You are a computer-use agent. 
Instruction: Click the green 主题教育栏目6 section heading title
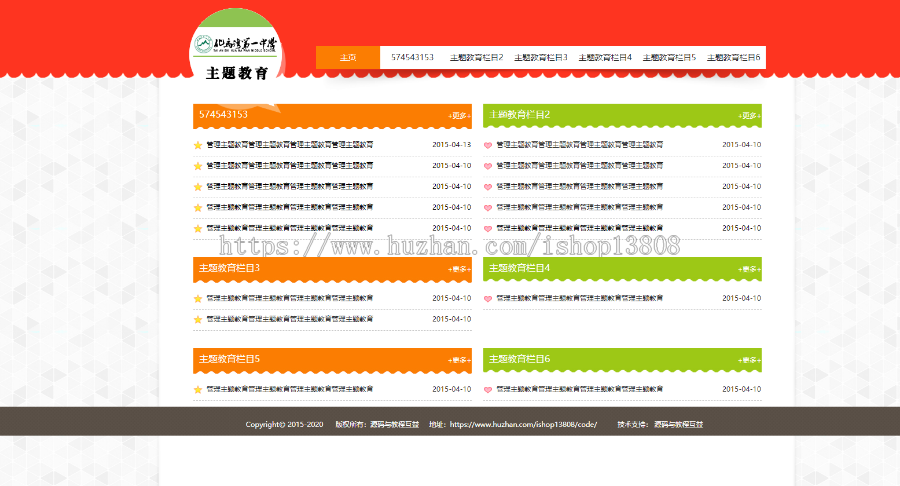point(519,359)
